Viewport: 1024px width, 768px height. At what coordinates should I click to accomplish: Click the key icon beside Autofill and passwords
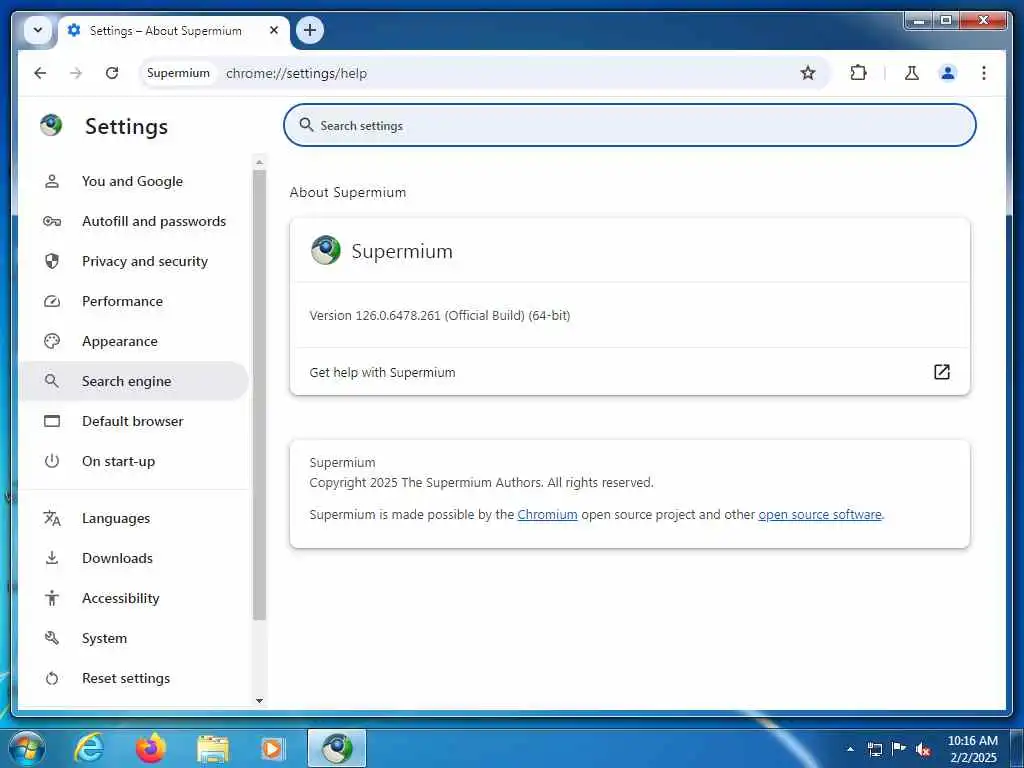pos(52,221)
